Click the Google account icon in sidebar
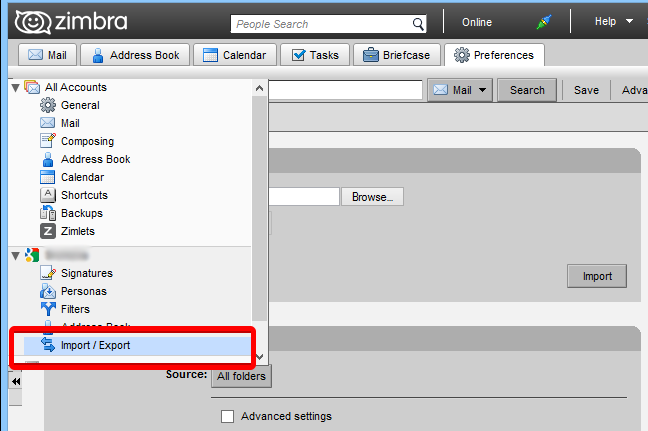This screenshot has width=648, height=431. [32, 255]
